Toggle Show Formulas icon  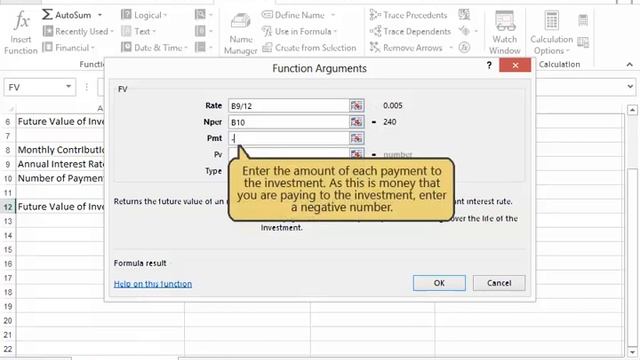point(464,15)
